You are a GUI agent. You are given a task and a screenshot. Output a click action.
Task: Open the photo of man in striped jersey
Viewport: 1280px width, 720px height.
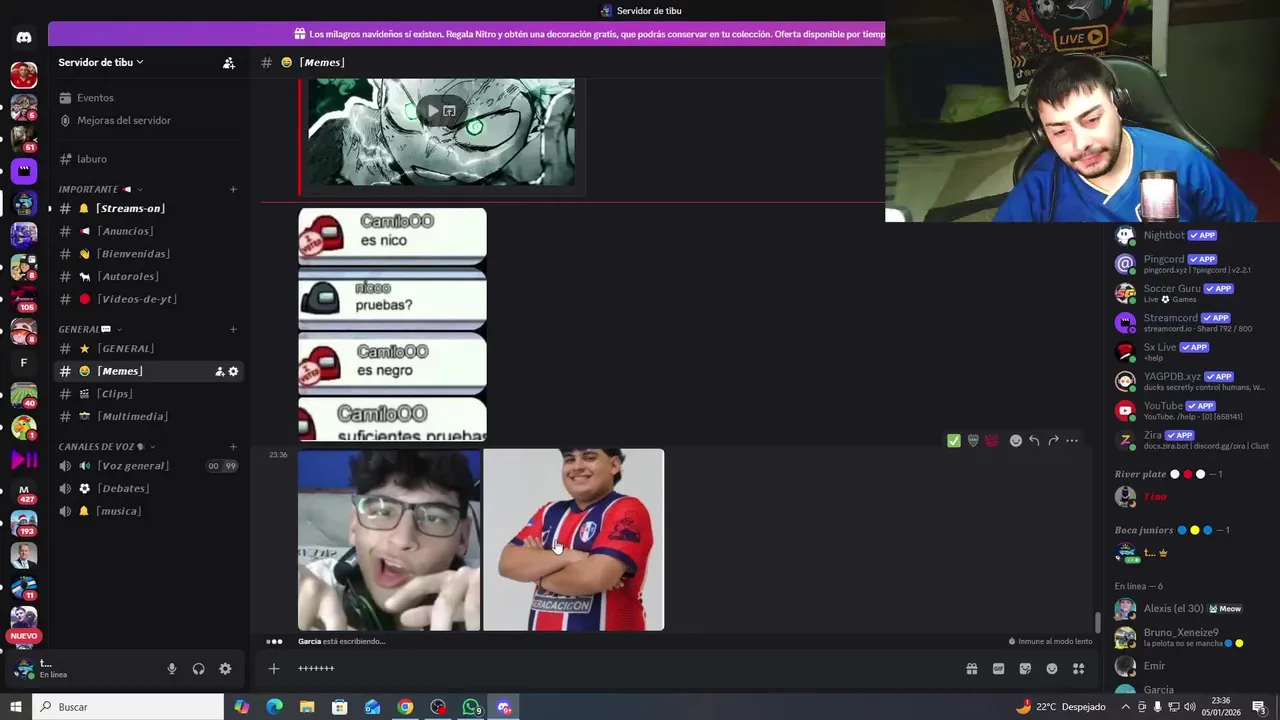[x=574, y=540]
